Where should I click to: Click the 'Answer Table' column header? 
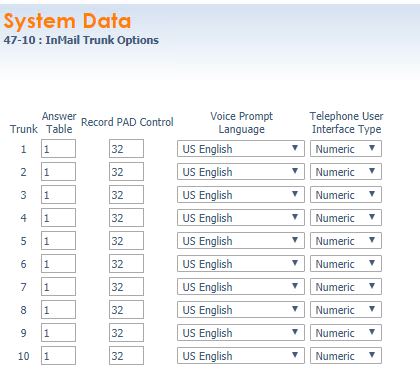point(59,122)
